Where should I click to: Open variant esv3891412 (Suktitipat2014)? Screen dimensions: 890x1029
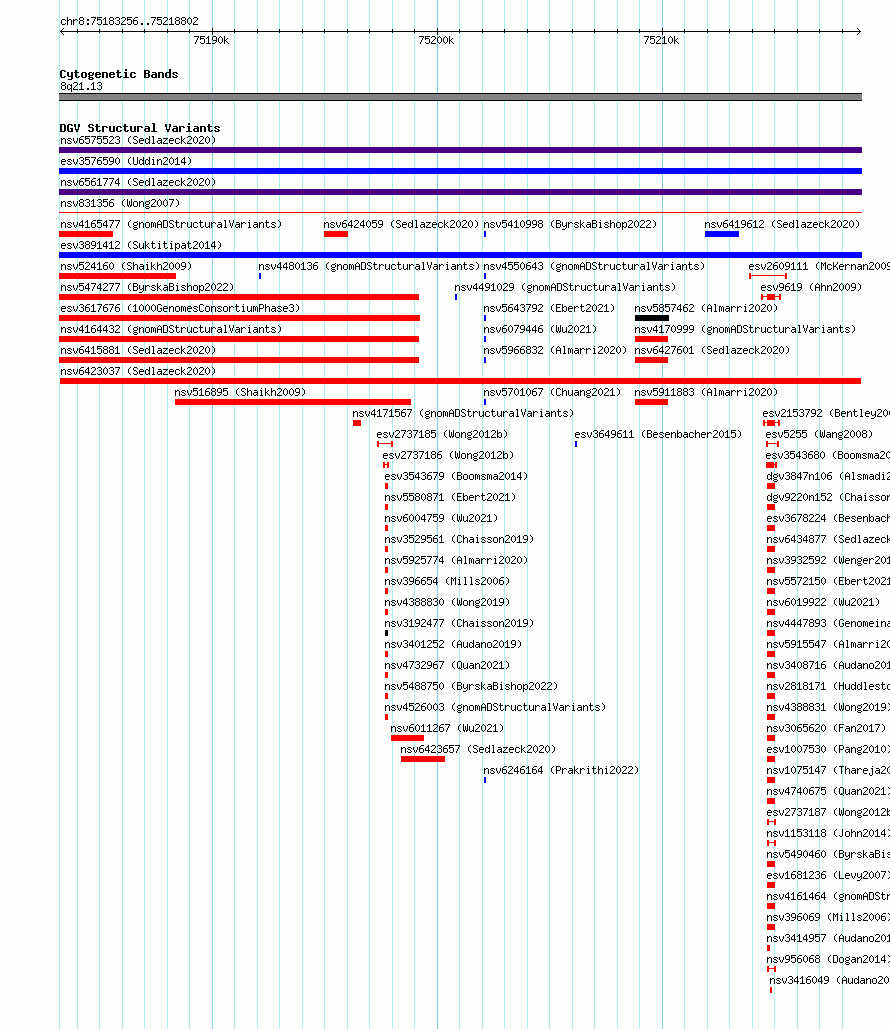(x=141, y=245)
